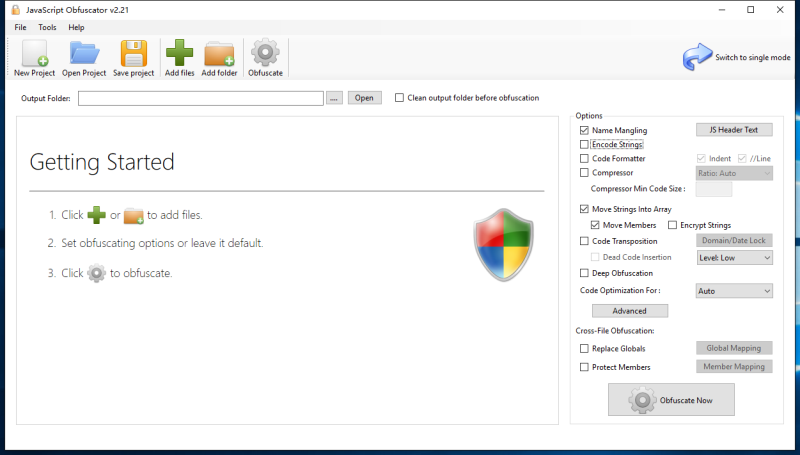Enable the Encode Strings checkbox
This screenshot has width=800, height=455.
(x=585, y=145)
